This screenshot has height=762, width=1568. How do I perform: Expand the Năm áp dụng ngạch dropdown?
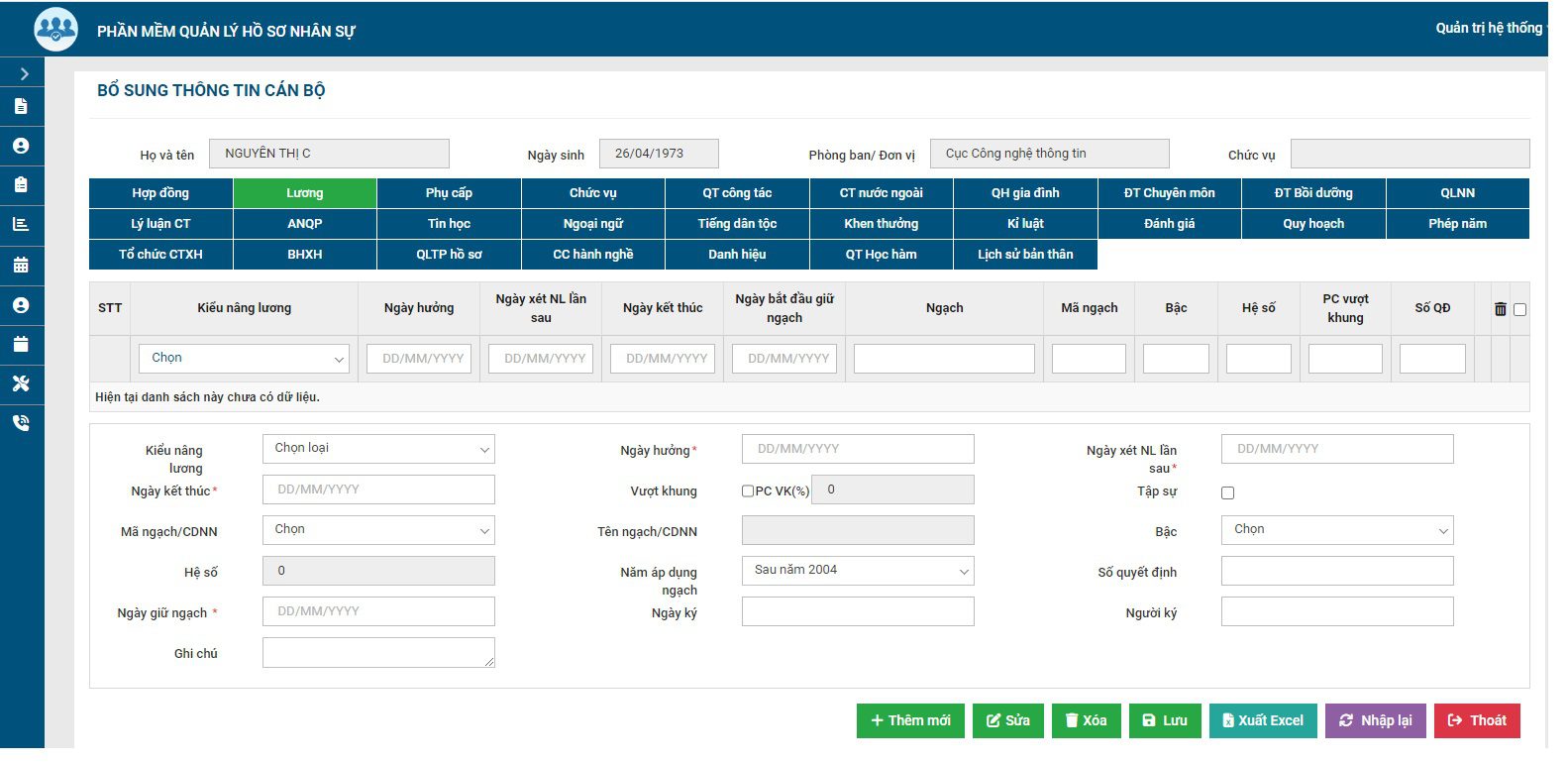point(858,571)
